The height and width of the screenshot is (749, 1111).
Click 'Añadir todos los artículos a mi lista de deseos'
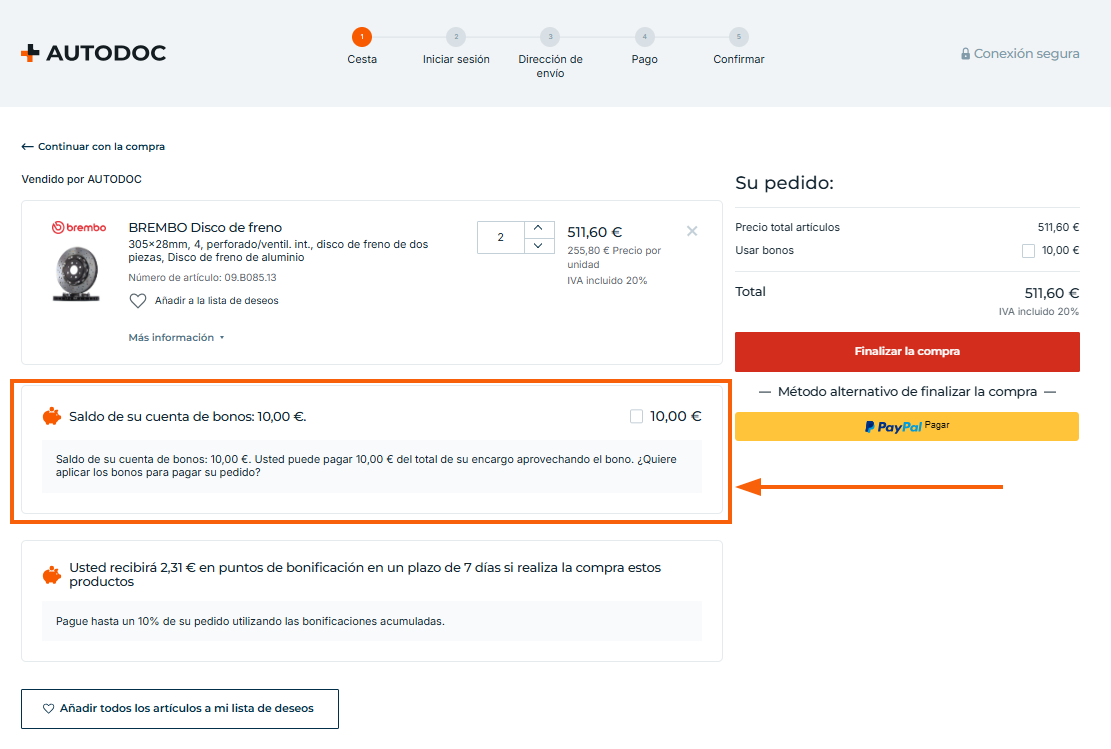[180, 708]
